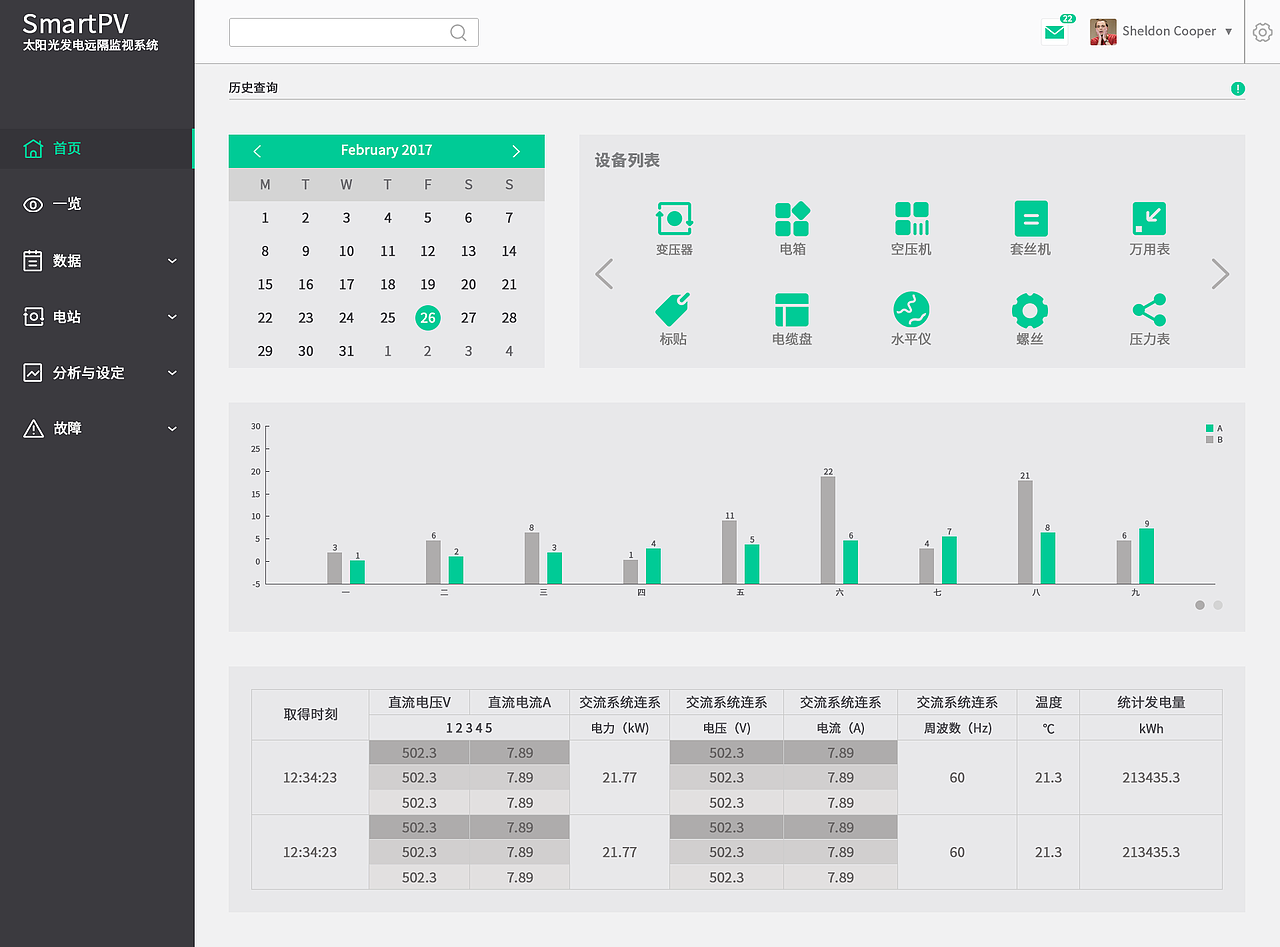
Task: Show next page of device list
Action: click(x=1220, y=274)
